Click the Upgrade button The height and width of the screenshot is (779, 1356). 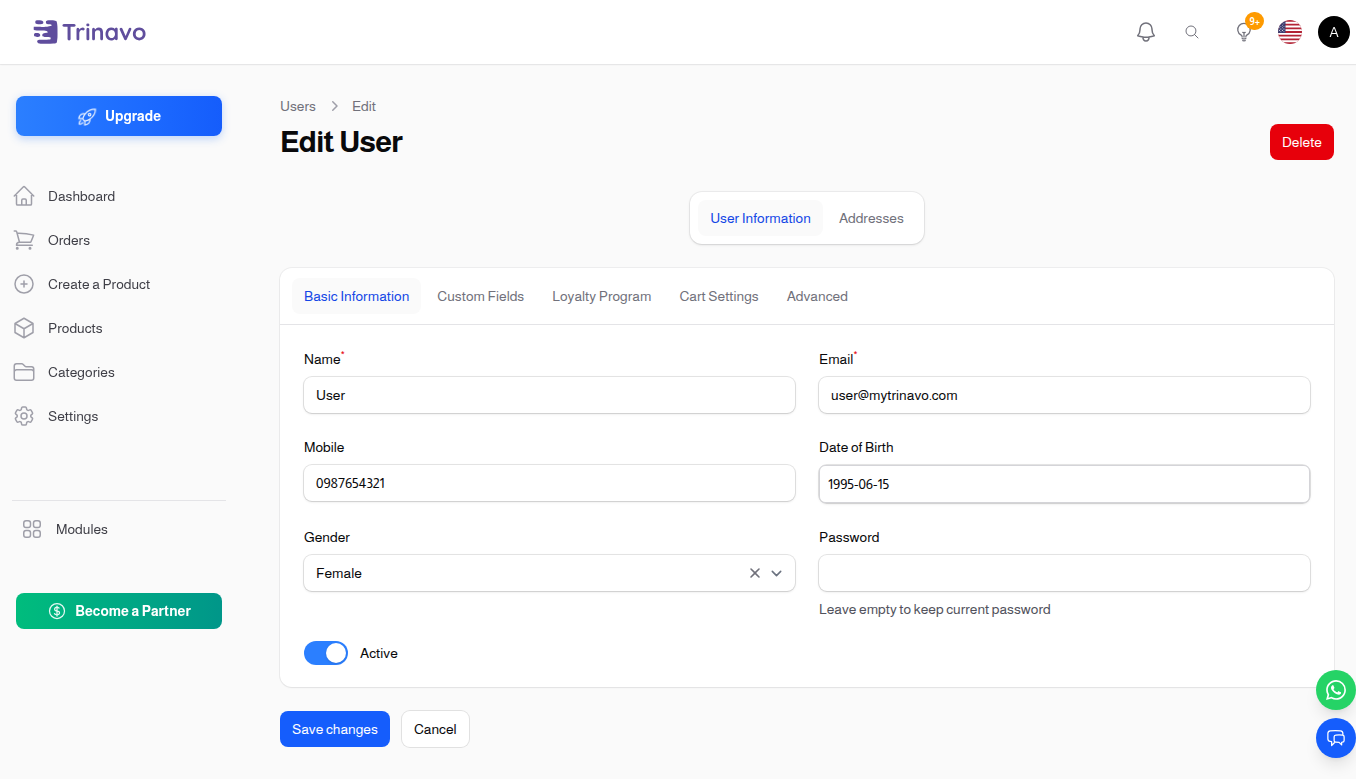119,116
